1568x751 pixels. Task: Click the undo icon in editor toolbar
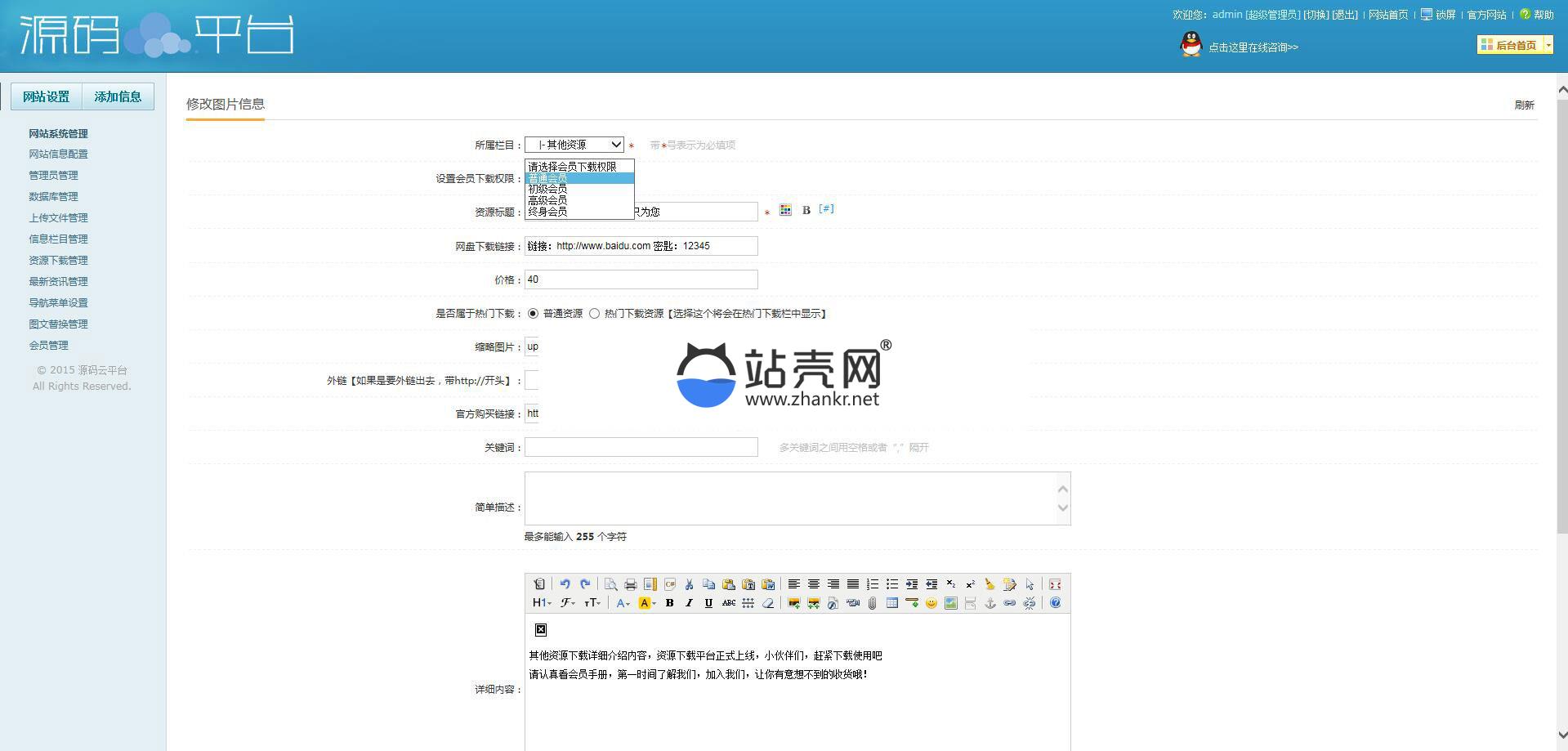(x=565, y=584)
